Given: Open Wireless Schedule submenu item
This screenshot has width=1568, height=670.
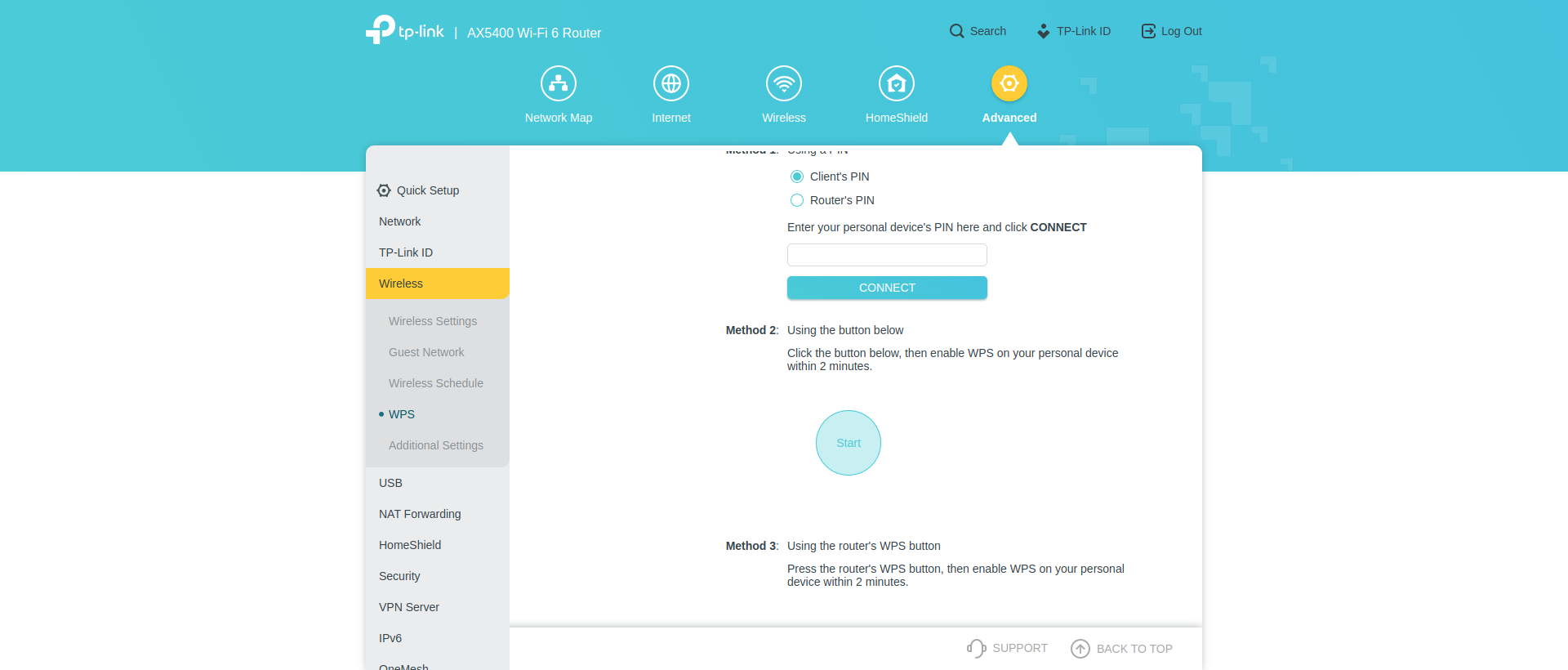Looking at the screenshot, I should click(x=436, y=383).
